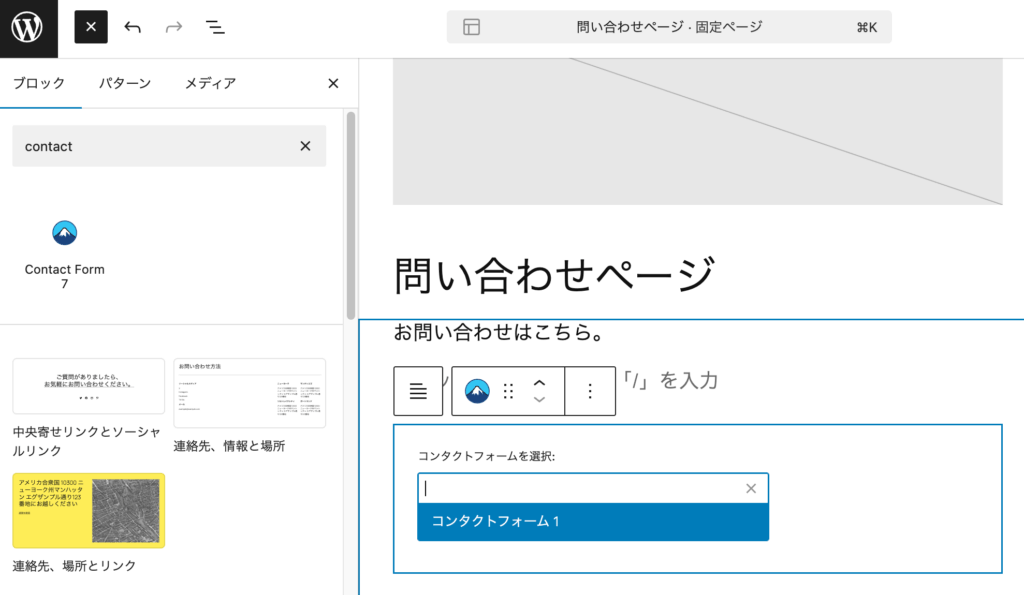Open block options three-dot menu
Image resolution: width=1024 pixels, height=595 pixels.
(590, 391)
